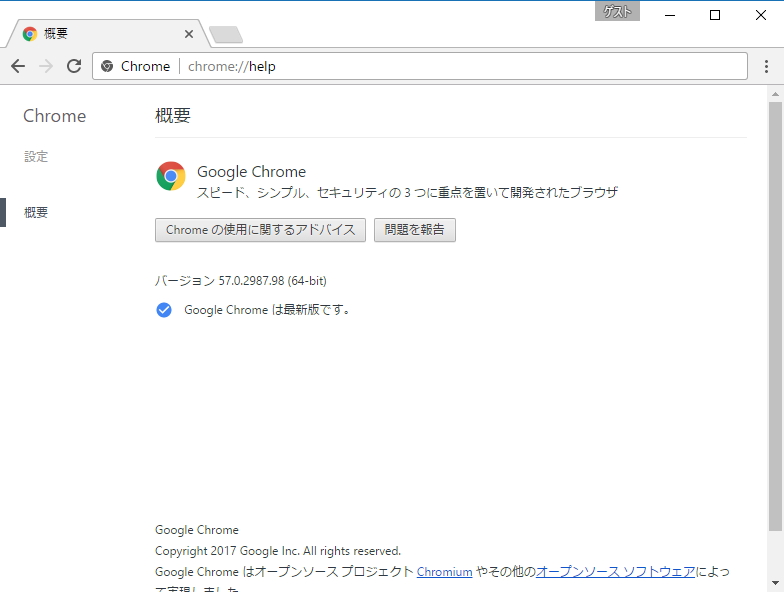The image size is (784, 592).
Task: Close the Chrome window
Action: (x=760, y=15)
